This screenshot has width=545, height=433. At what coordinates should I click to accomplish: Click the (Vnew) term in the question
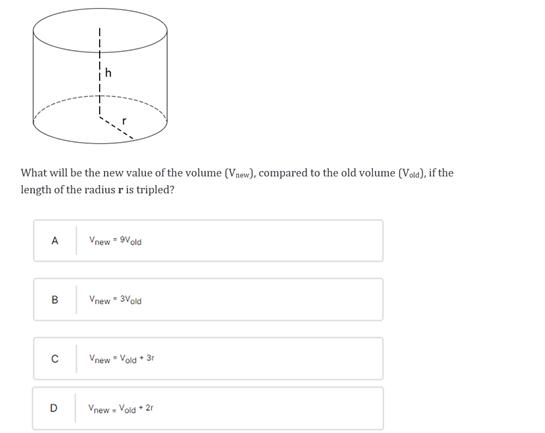[238, 173]
